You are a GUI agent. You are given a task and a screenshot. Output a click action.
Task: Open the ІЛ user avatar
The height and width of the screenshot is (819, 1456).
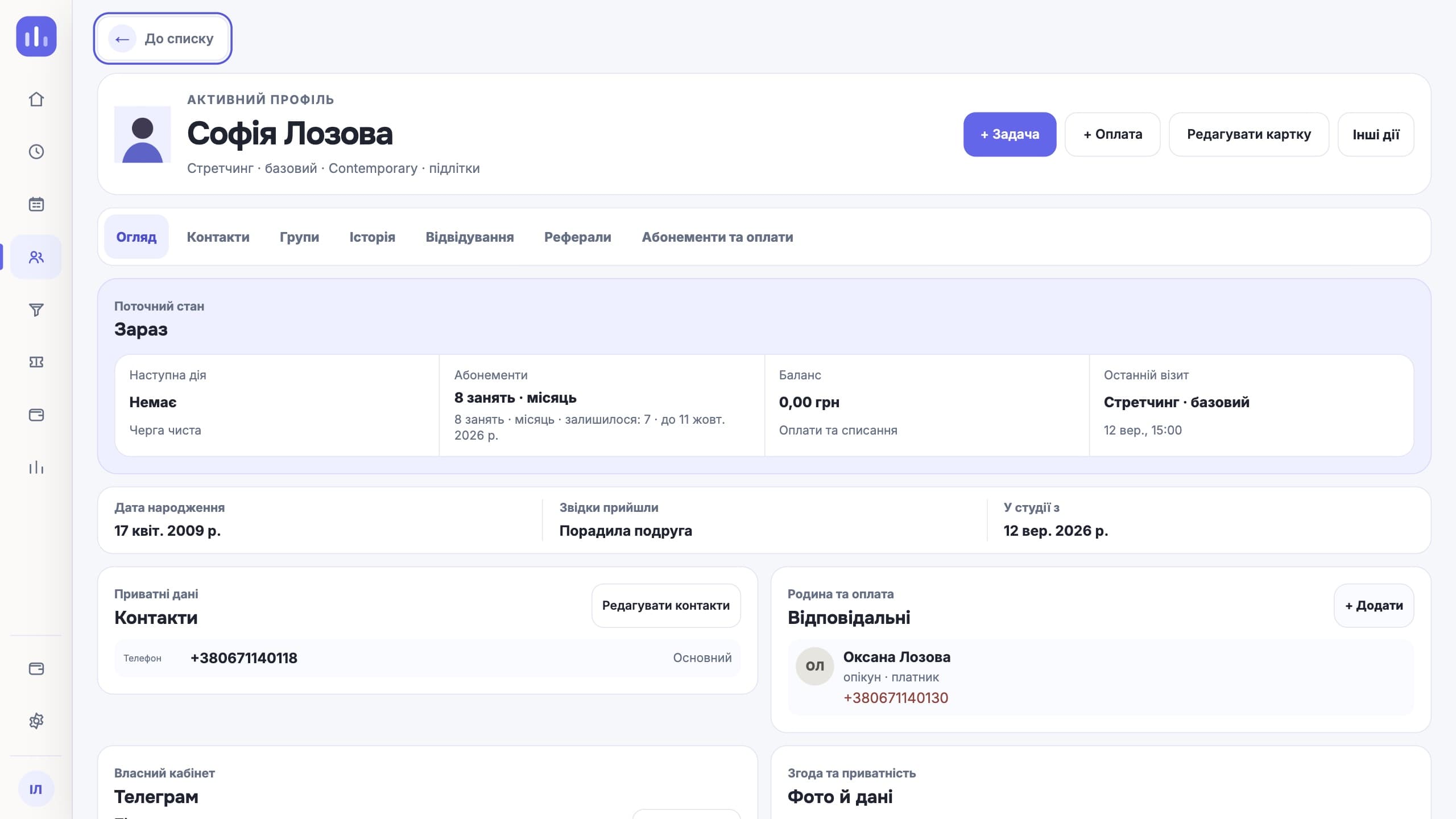click(36, 789)
